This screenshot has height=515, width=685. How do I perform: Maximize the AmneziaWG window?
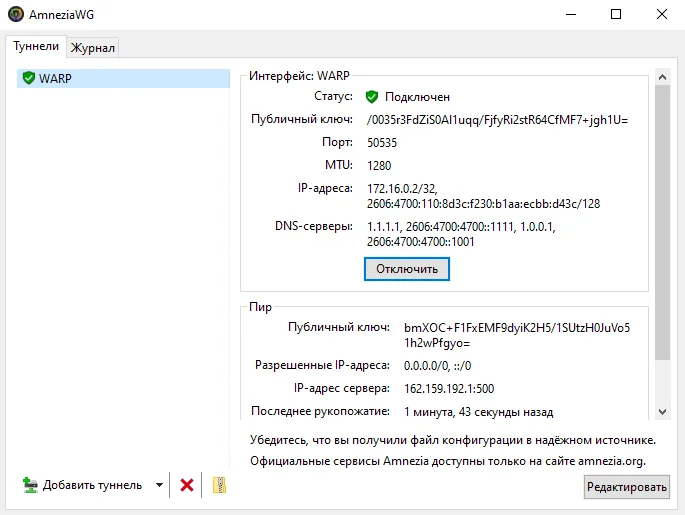pos(616,14)
